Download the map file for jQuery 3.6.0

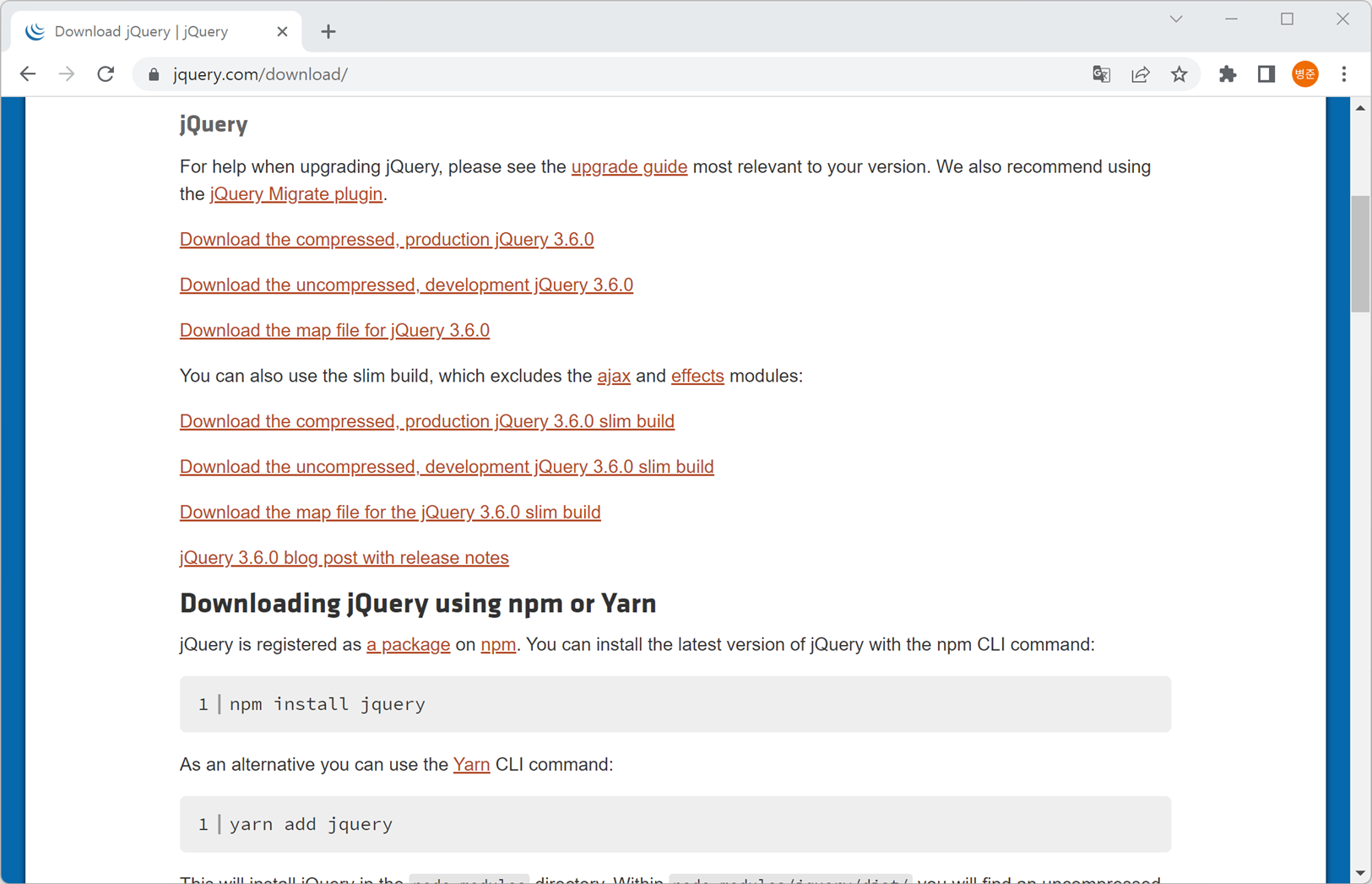point(334,330)
